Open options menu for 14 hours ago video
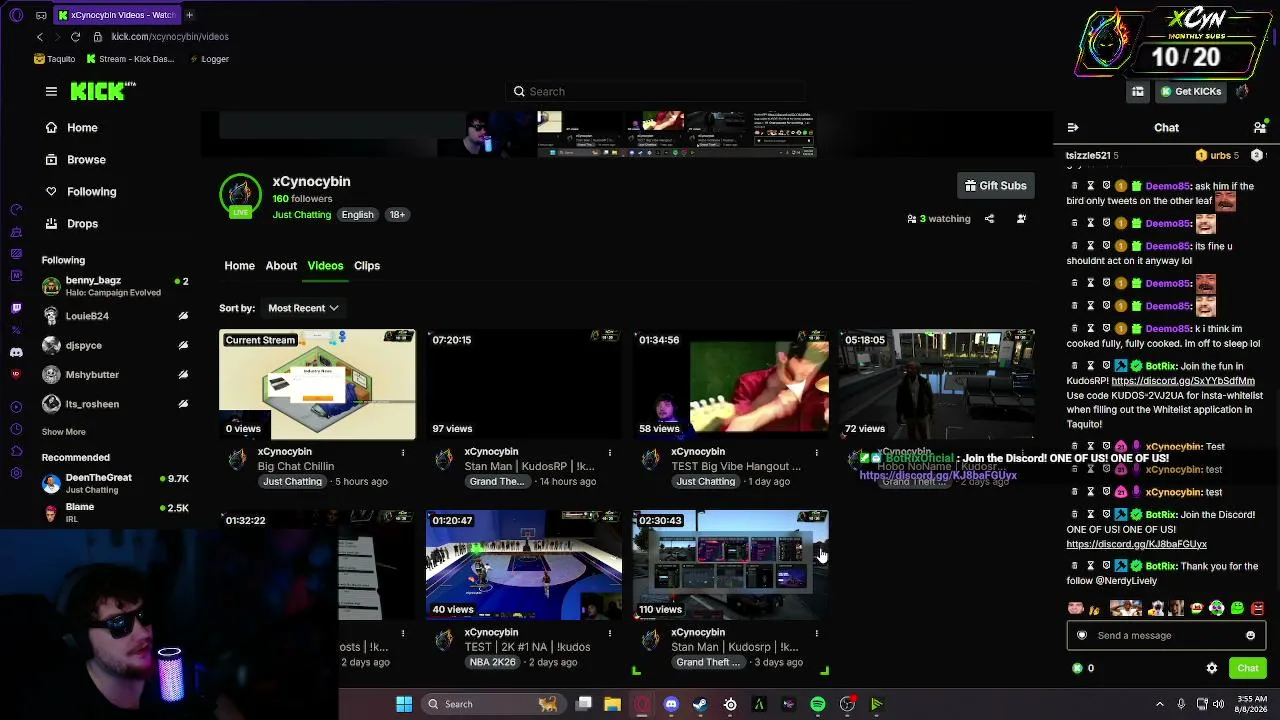1280x720 pixels. click(x=610, y=453)
